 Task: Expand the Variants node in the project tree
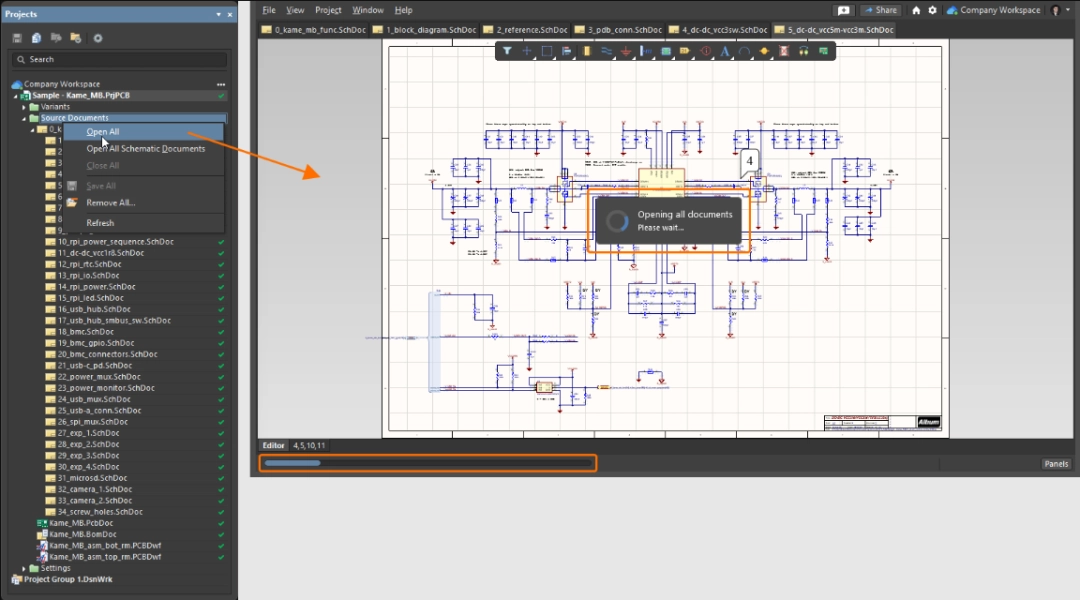(25, 107)
